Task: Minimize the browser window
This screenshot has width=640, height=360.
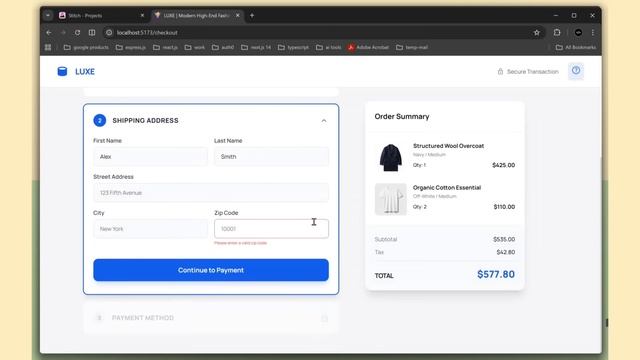Action: pos(556,16)
